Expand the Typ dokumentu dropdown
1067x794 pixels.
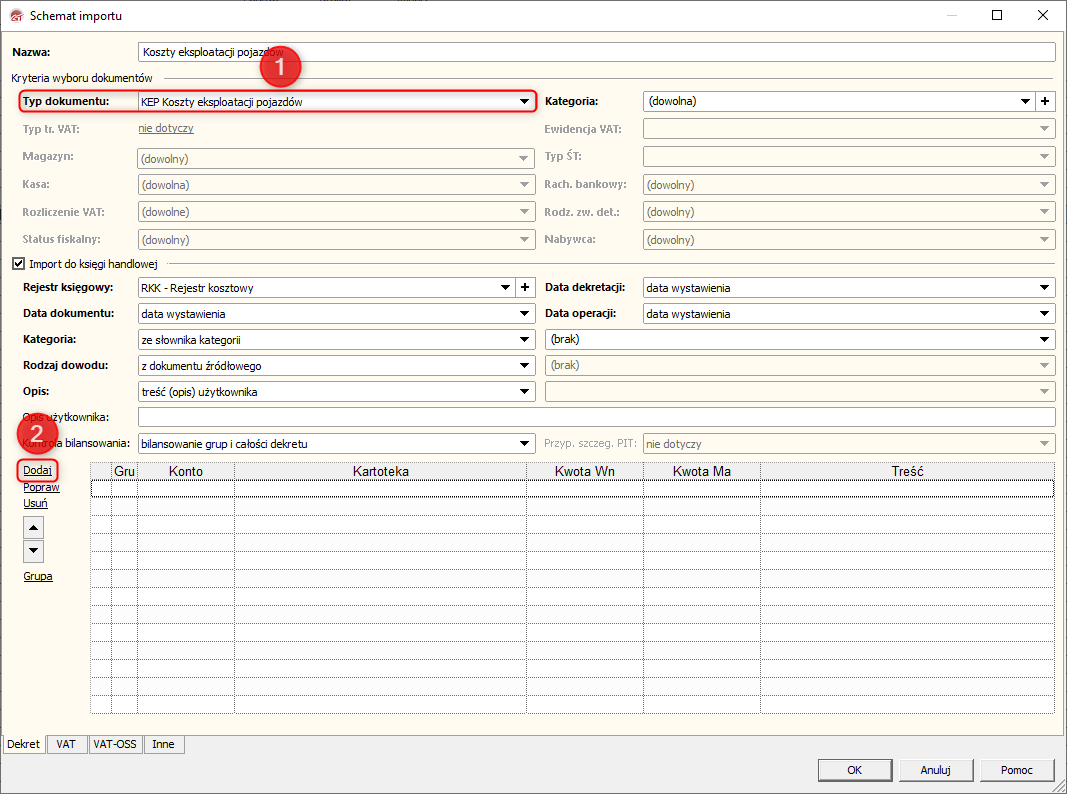click(x=523, y=102)
